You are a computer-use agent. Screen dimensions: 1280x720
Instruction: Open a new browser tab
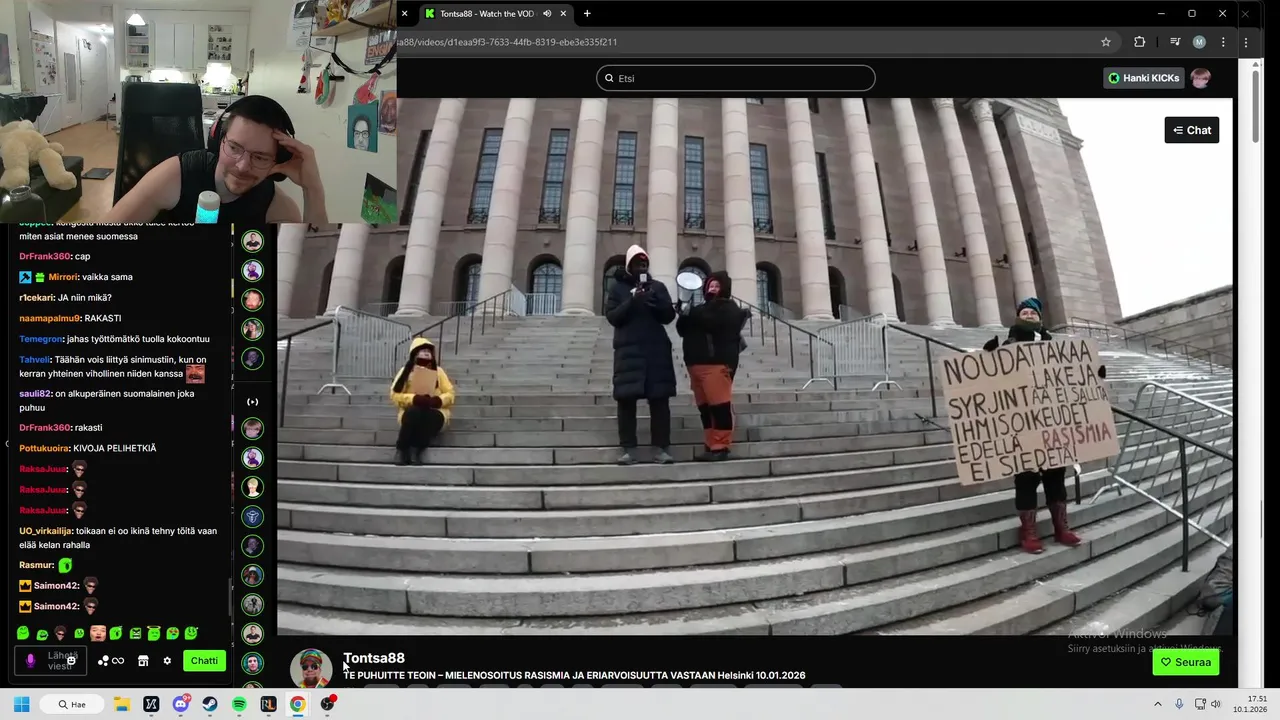[x=587, y=14]
